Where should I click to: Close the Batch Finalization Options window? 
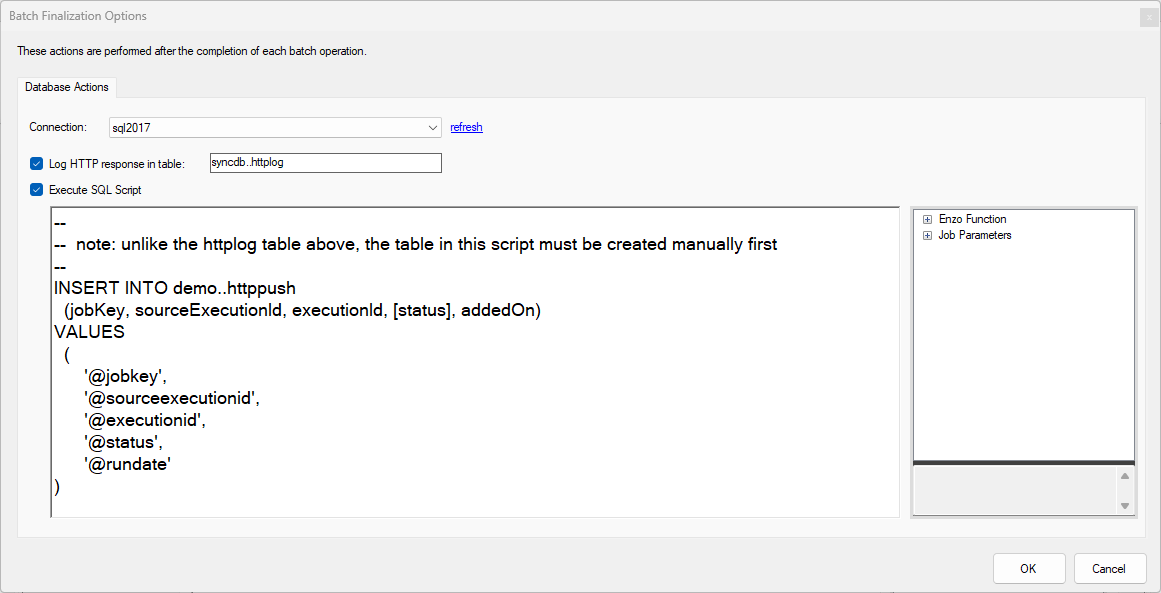coord(1149,18)
